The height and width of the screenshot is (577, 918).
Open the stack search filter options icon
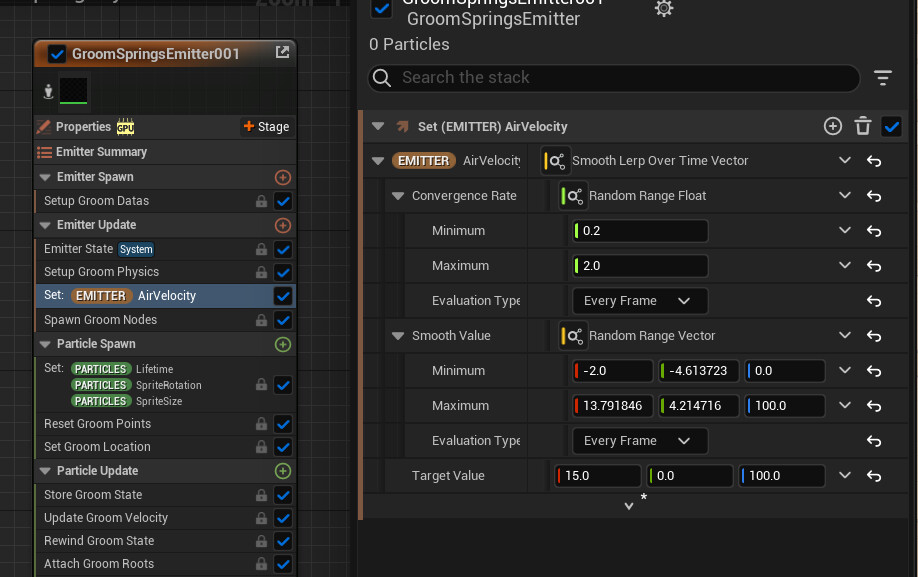pyautogui.click(x=882, y=78)
